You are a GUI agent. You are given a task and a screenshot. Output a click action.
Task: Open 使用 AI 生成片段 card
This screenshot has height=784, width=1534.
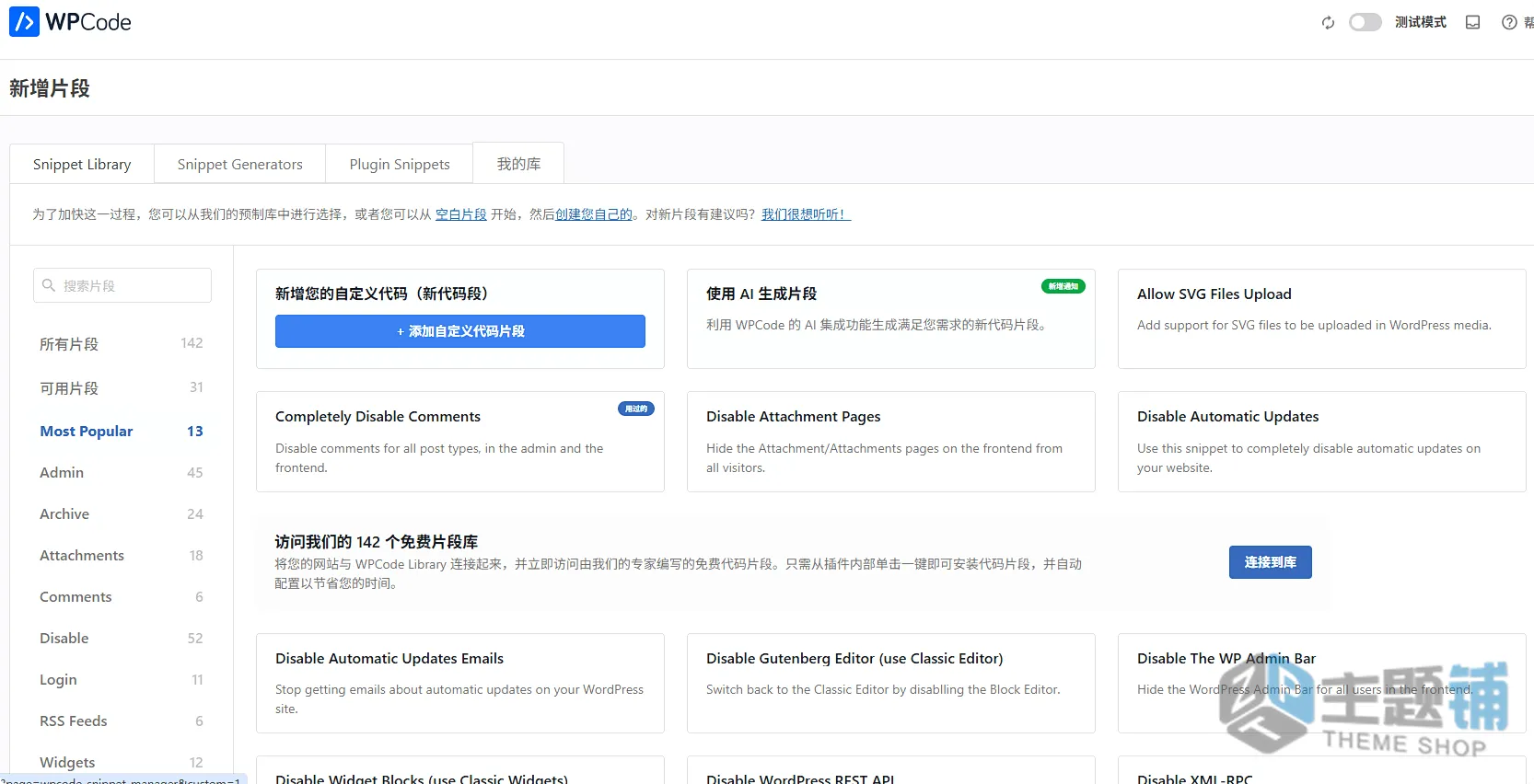click(x=890, y=318)
